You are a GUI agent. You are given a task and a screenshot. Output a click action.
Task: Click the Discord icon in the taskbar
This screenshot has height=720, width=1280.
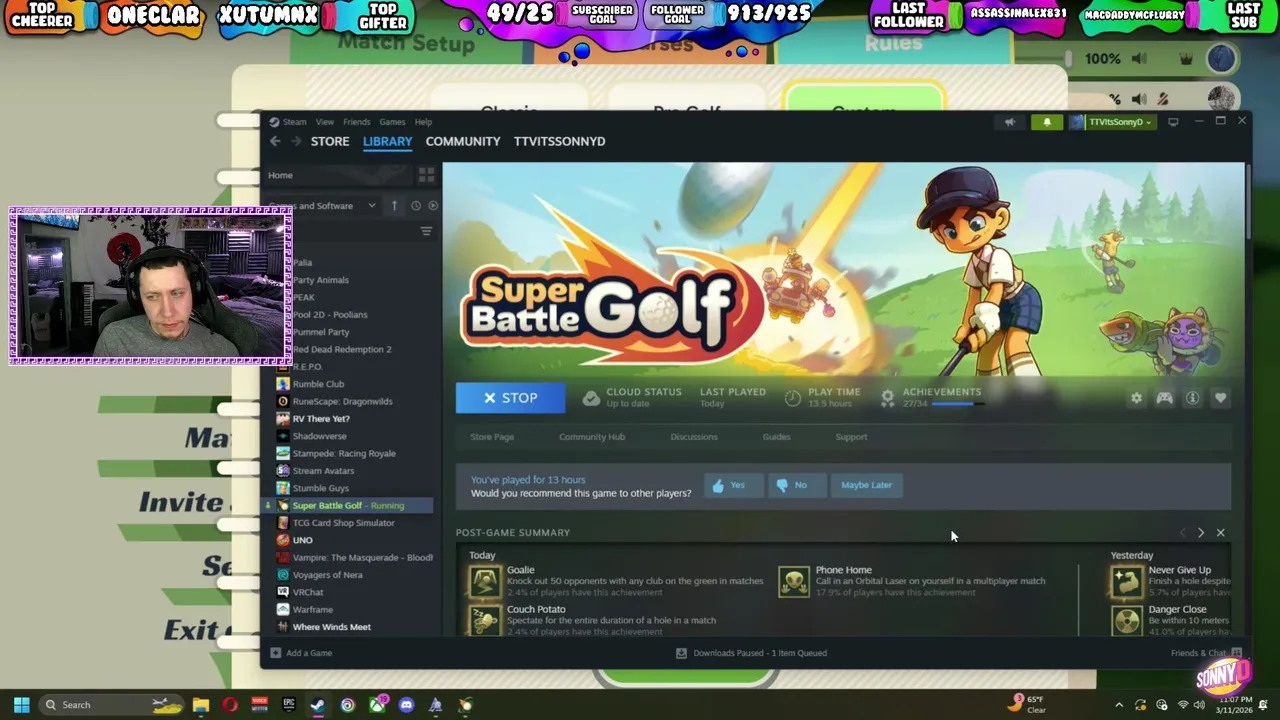[x=406, y=705]
